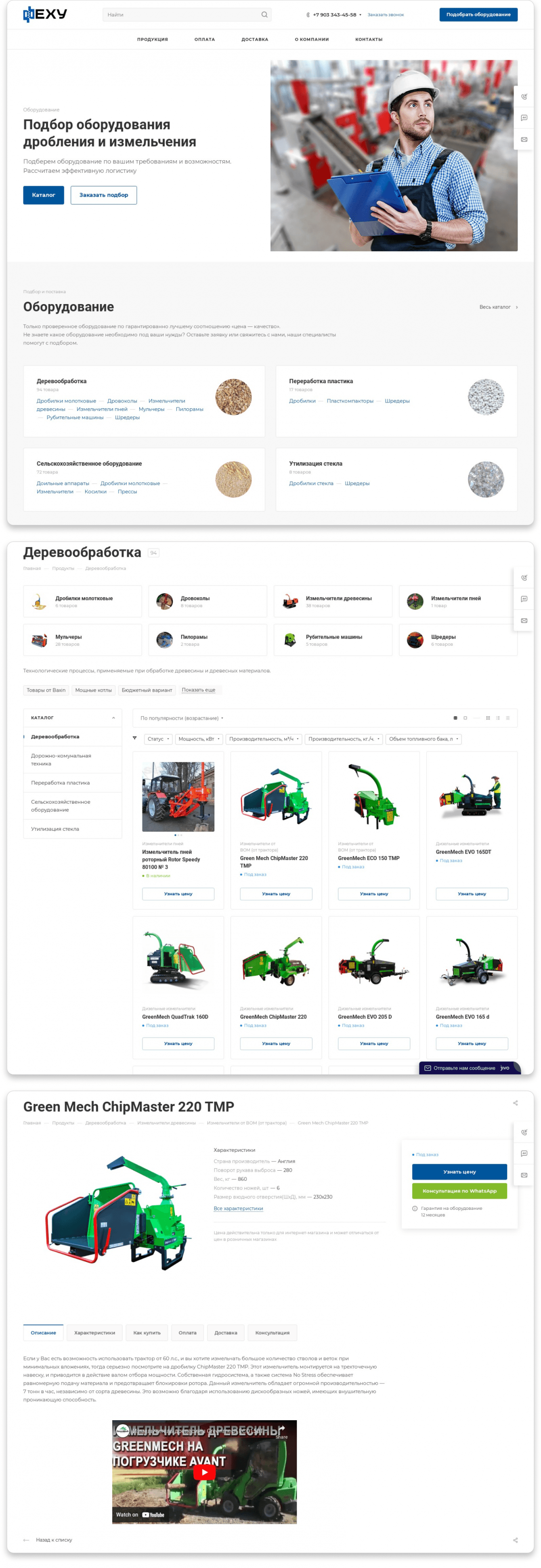Open the Производительность, м³/ч filter dropdown

tap(264, 739)
